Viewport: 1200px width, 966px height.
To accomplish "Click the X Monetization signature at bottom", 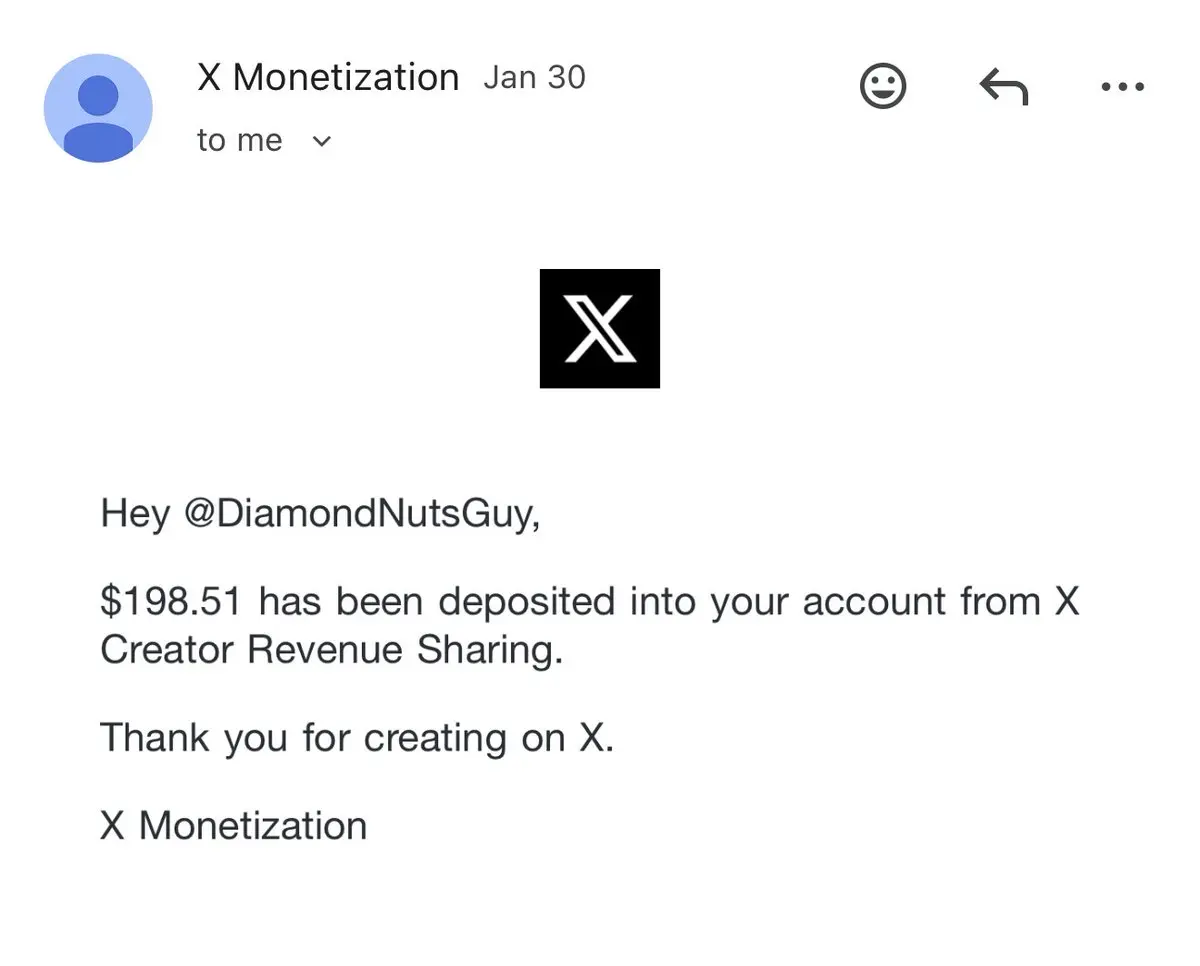I will click(234, 826).
